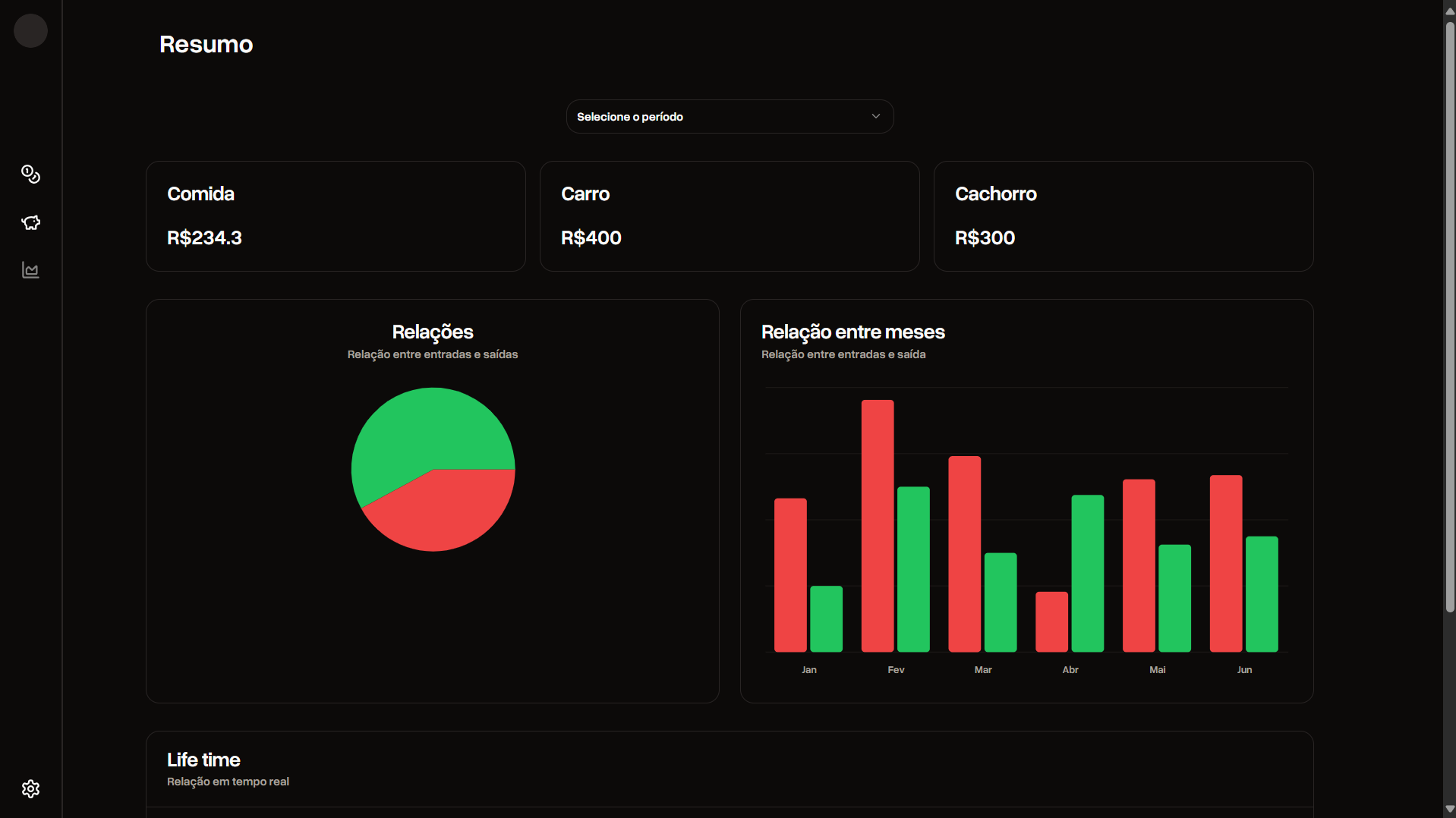
Task: Open the coins transactions icon in sidebar
Action: click(30, 175)
